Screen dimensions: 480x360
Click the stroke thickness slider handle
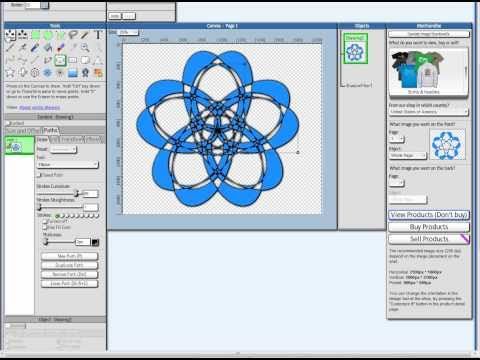pyautogui.click(x=45, y=242)
